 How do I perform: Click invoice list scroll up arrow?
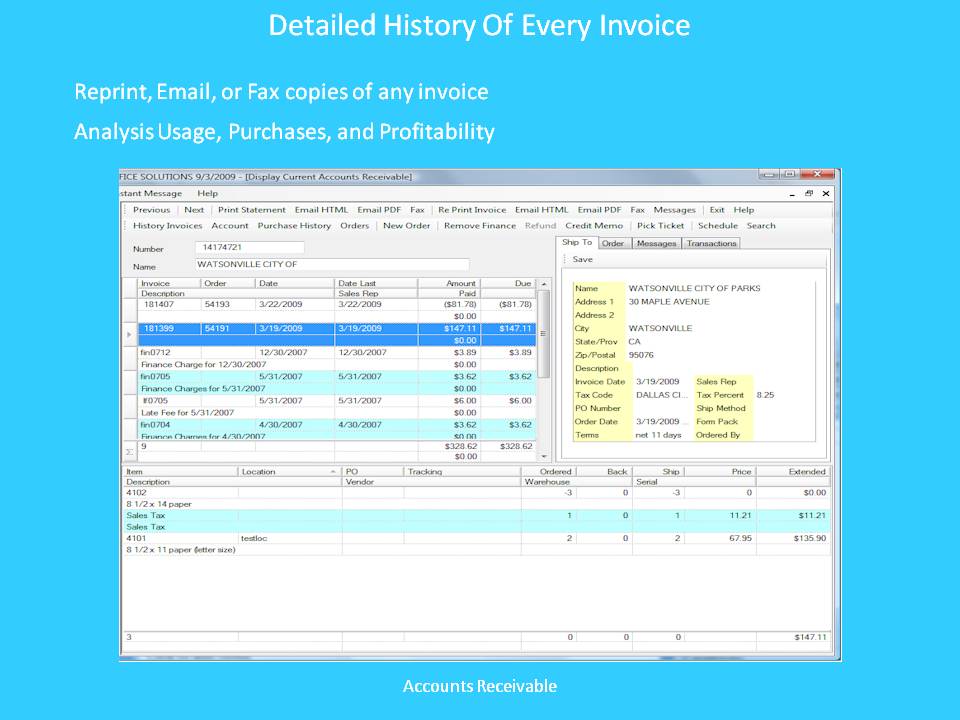(544, 284)
